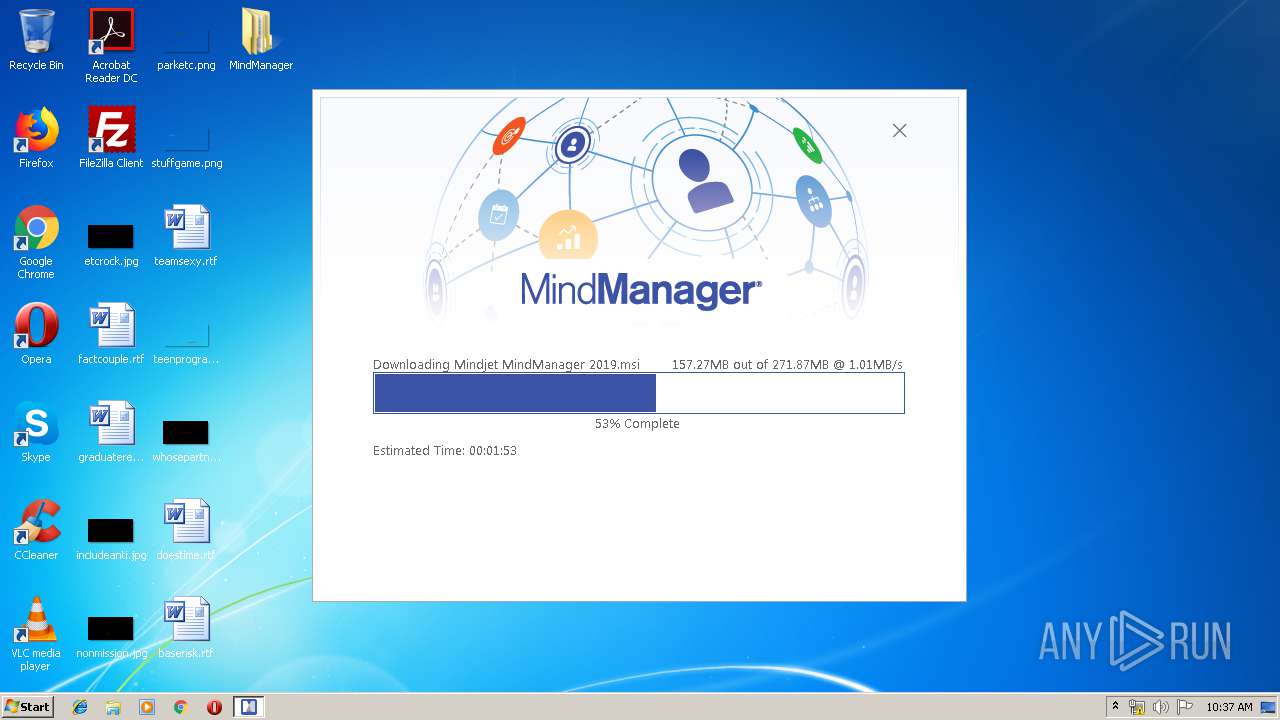Show hidden system tray icons

1116,707
